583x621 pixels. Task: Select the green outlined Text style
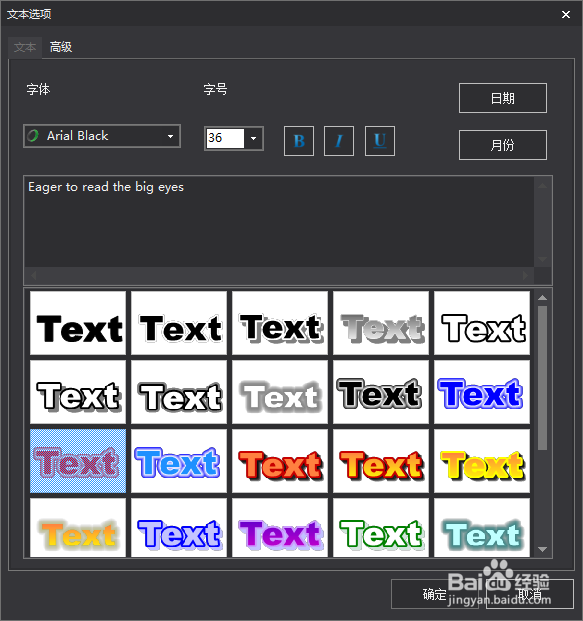[381, 528]
